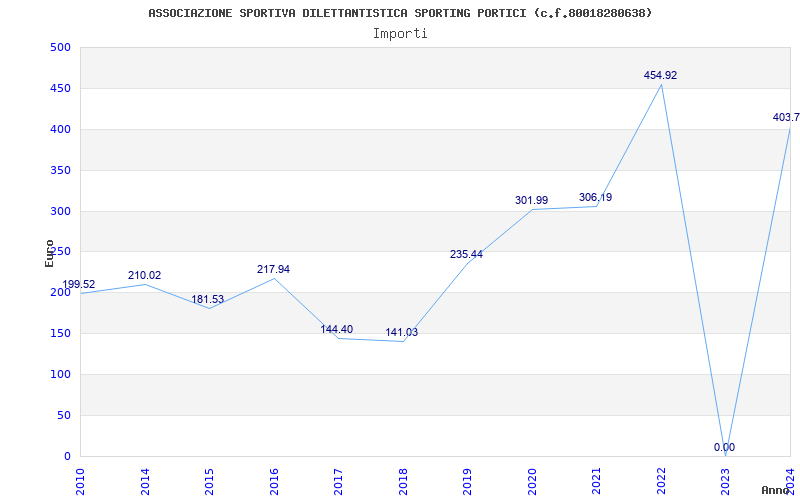Click the 450 y-axis tick label
The height and width of the screenshot is (500, 800).
tap(60, 88)
